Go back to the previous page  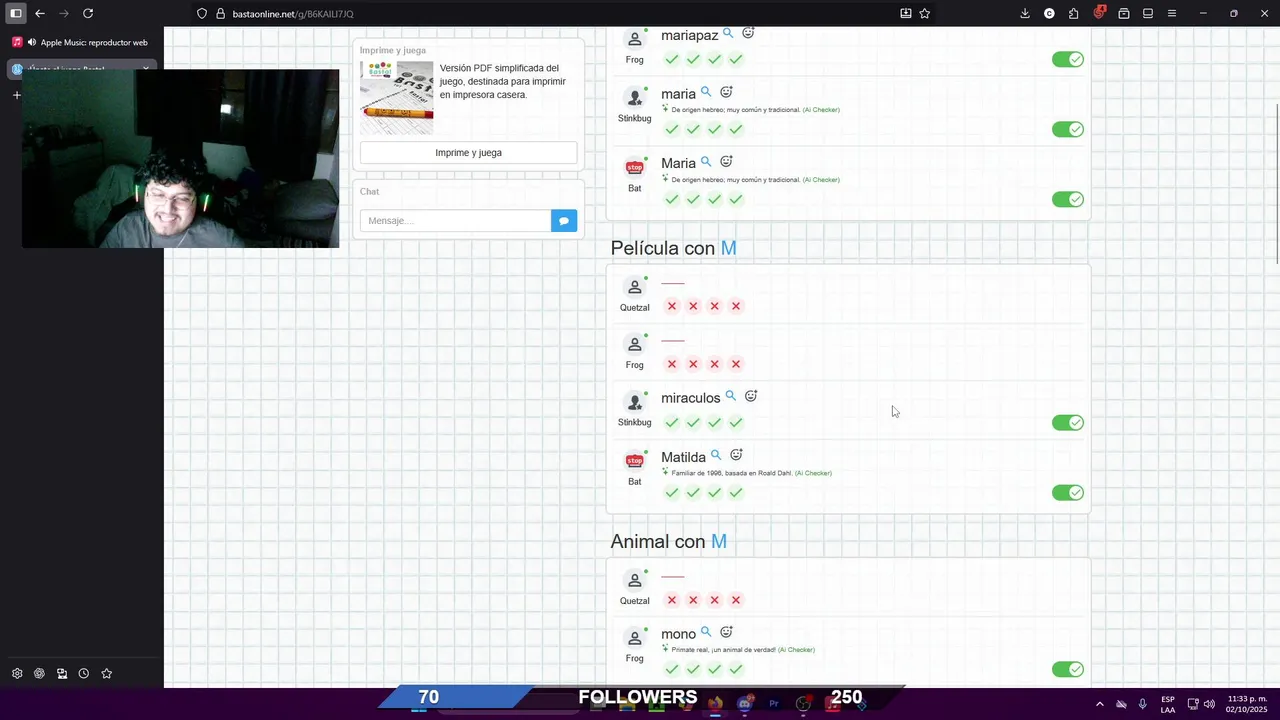point(40,13)
